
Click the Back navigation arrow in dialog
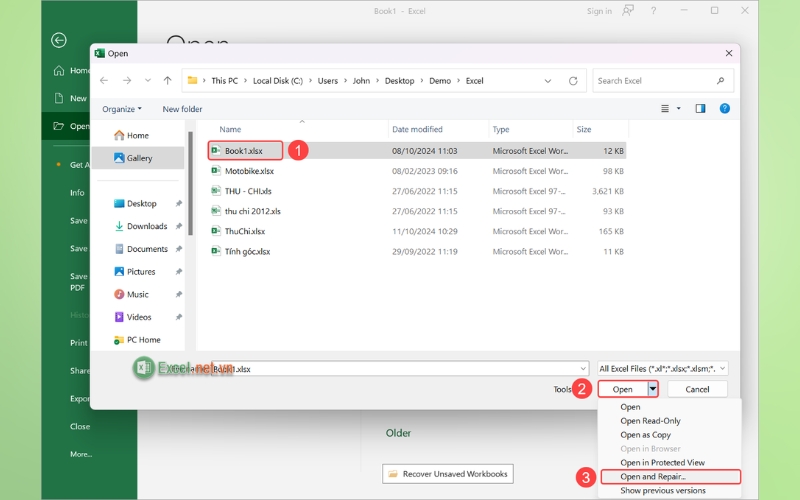coord(105,81)
